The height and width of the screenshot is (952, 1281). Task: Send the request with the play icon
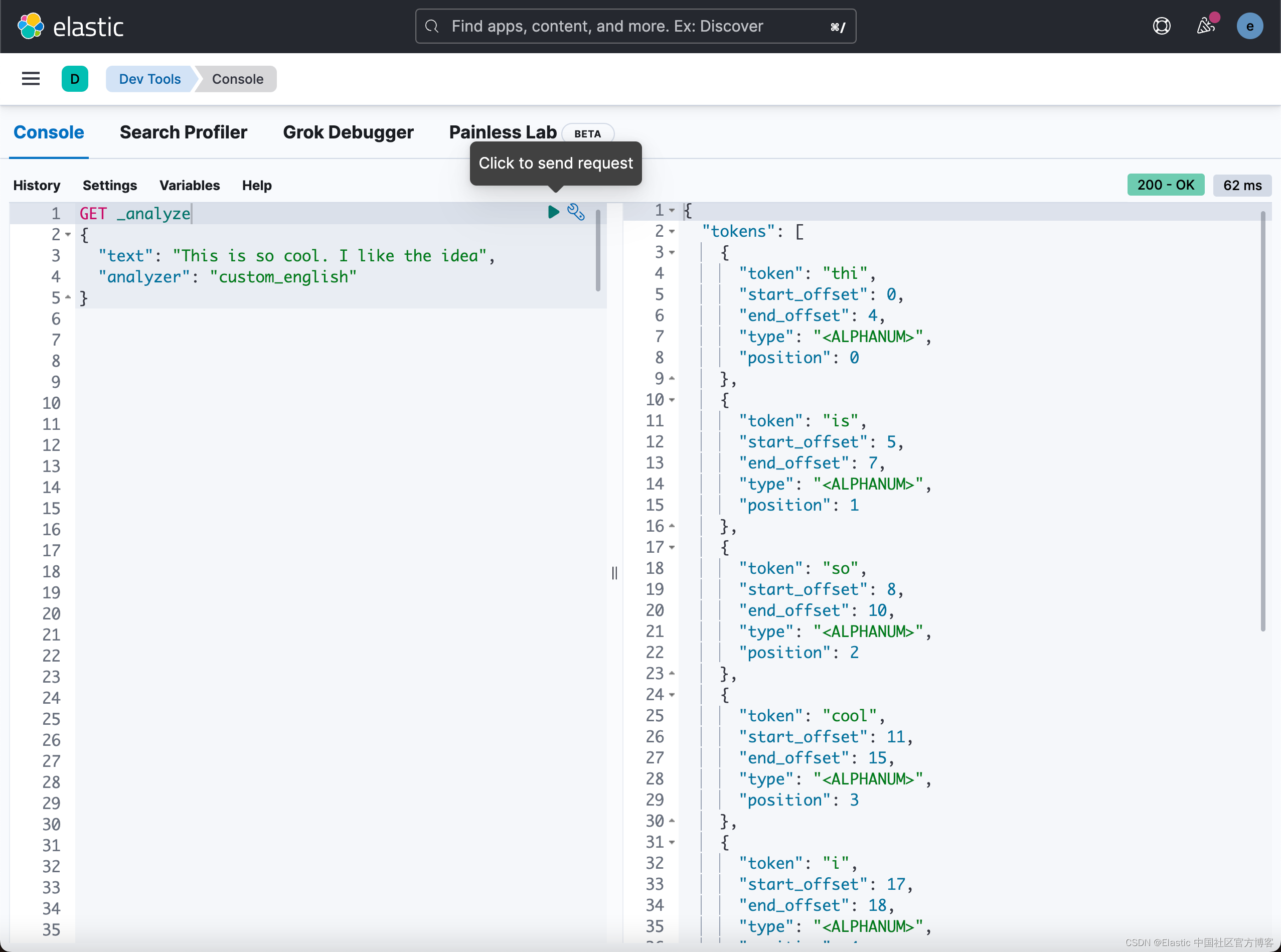(x=553, y=212)
